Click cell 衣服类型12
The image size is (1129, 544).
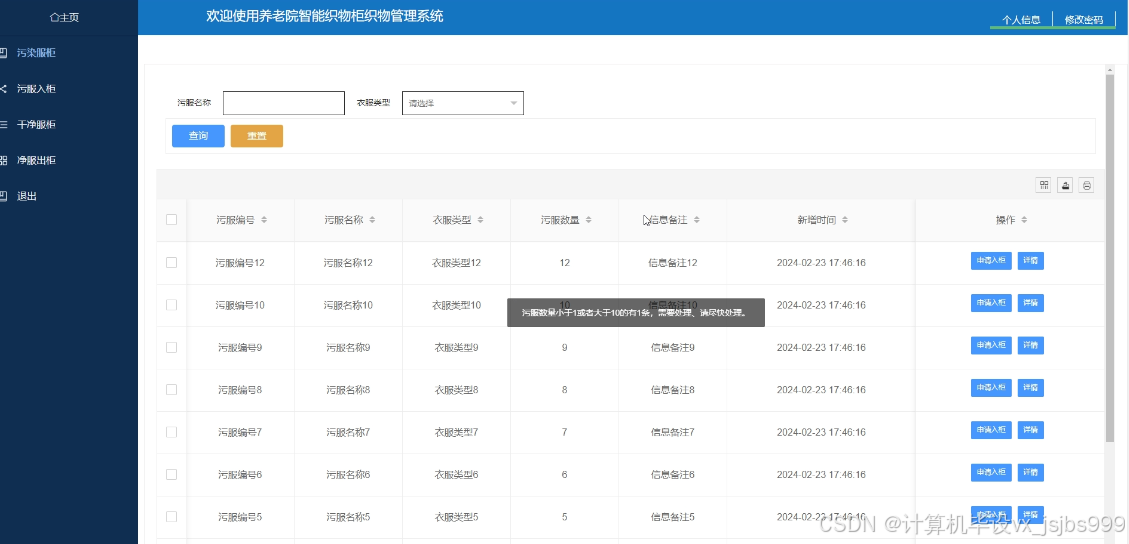click(x=456, y=263)
